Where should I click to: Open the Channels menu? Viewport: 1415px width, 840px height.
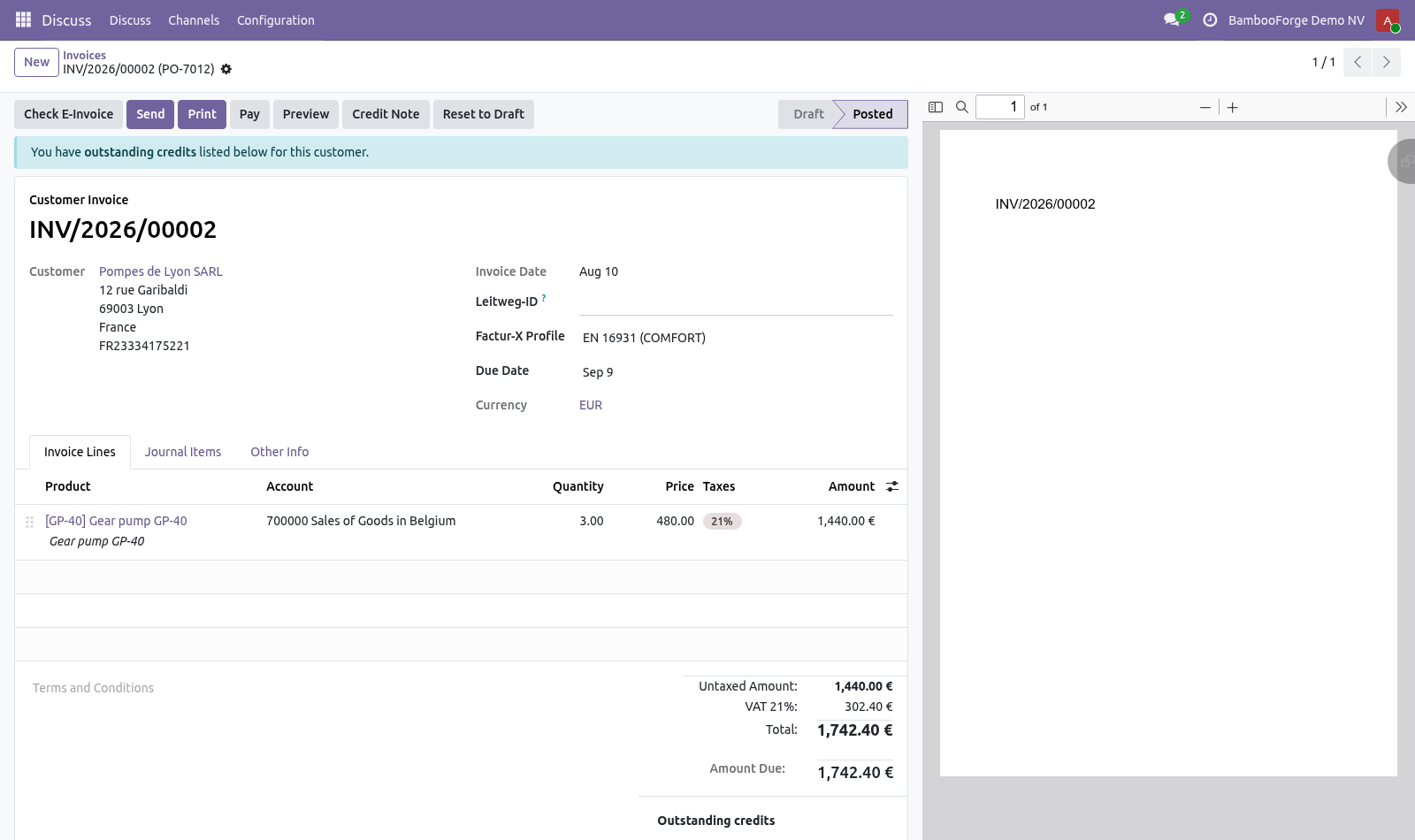pos(194,20)
